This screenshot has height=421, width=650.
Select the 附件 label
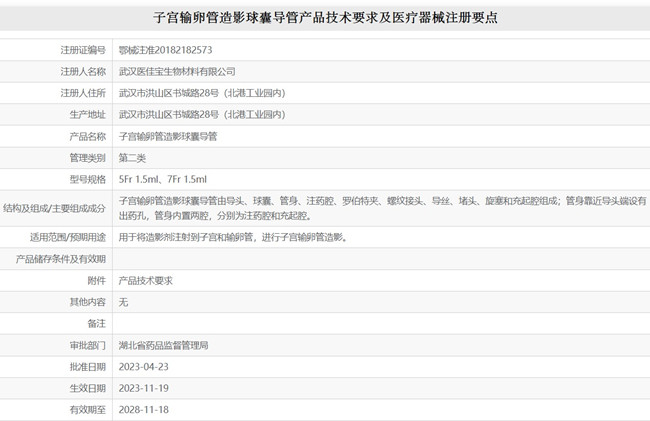pos(97,281)
